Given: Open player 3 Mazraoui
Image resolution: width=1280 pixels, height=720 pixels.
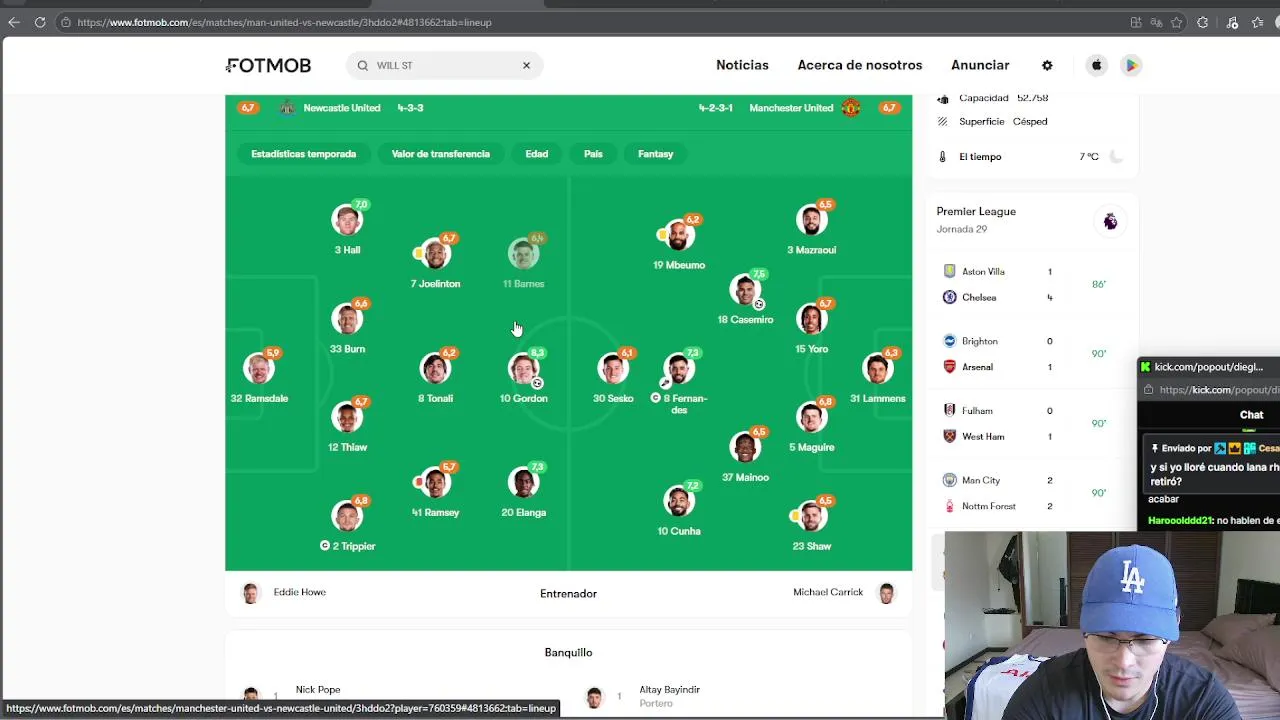Looking at the screenshot, I should (811, 228).
